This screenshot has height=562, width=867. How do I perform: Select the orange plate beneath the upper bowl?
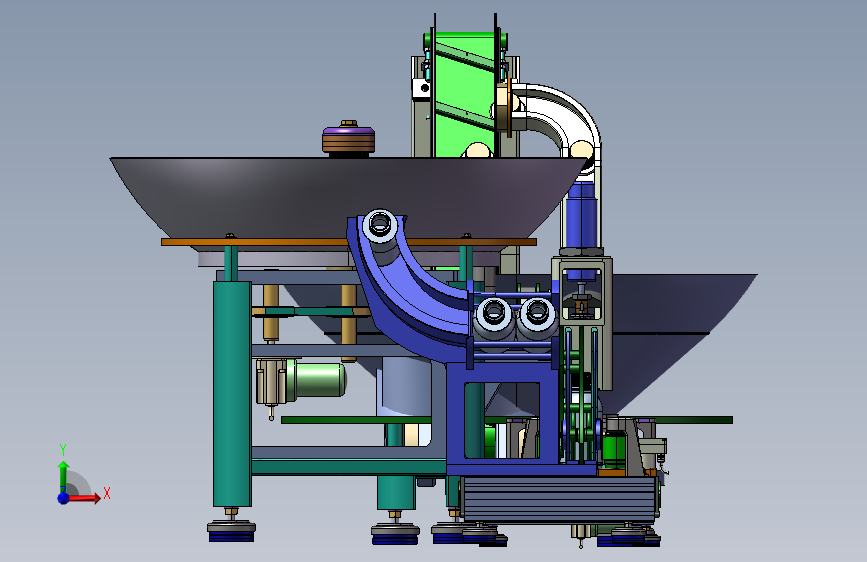348,242
